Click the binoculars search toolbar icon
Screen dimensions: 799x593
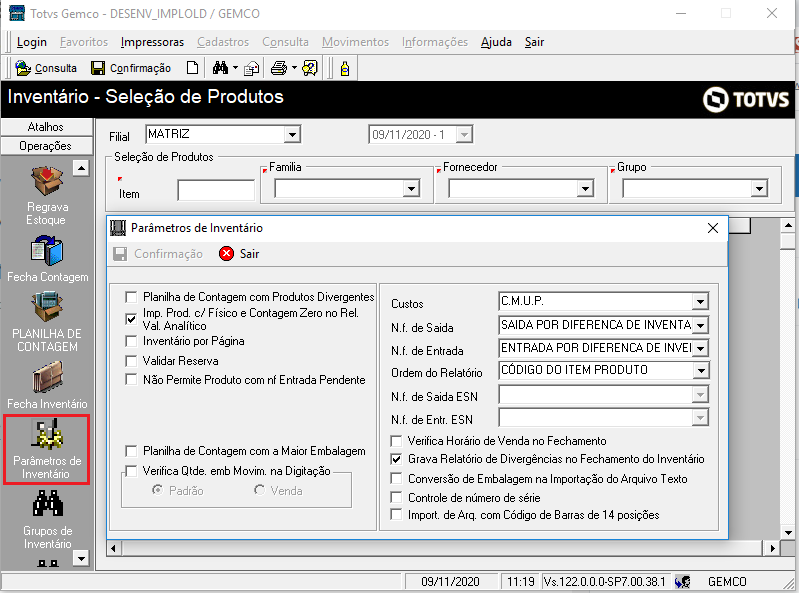click(x=220, y=68)
